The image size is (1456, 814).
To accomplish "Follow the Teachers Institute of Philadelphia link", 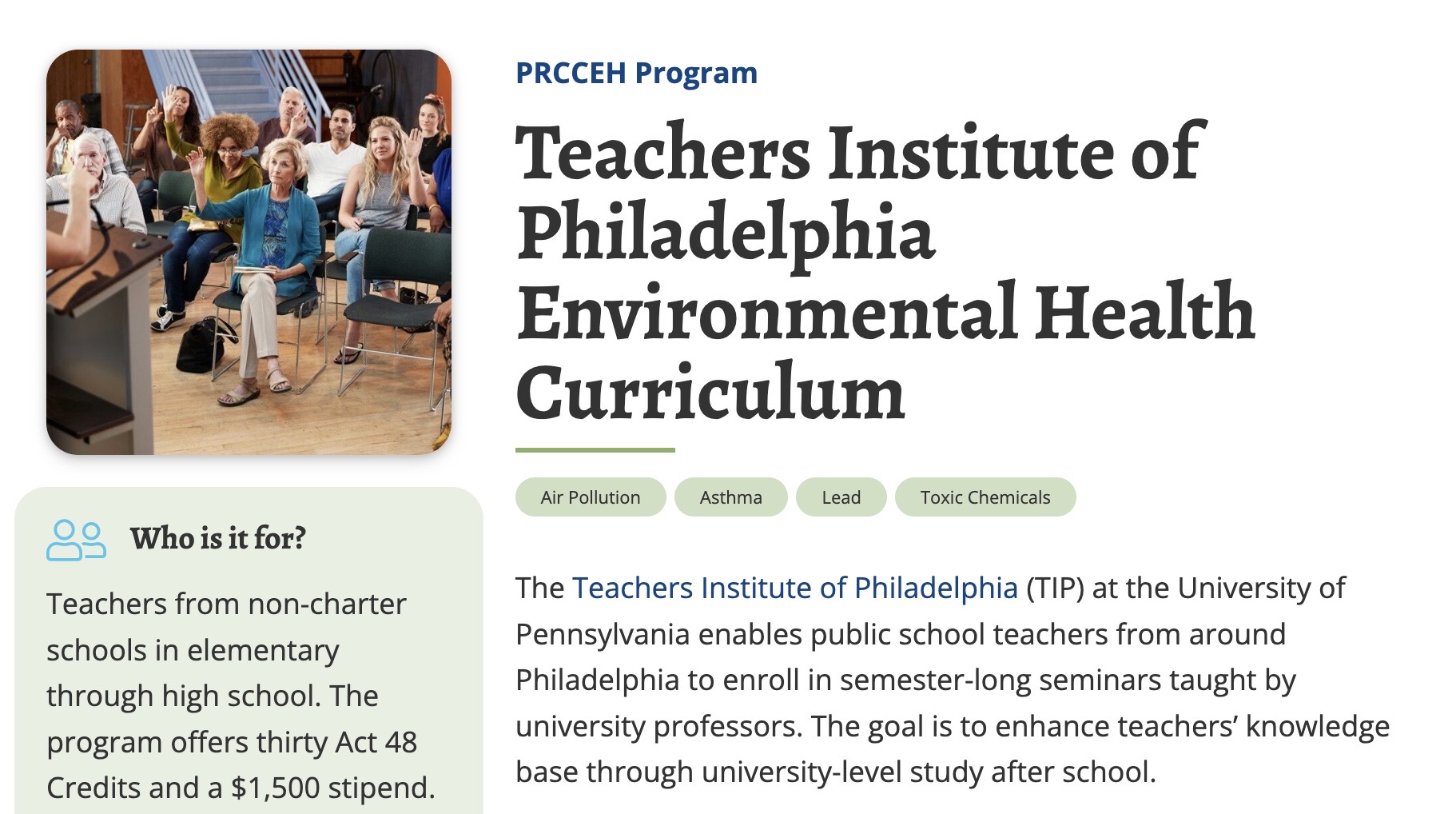I will (x=795, y=589).
